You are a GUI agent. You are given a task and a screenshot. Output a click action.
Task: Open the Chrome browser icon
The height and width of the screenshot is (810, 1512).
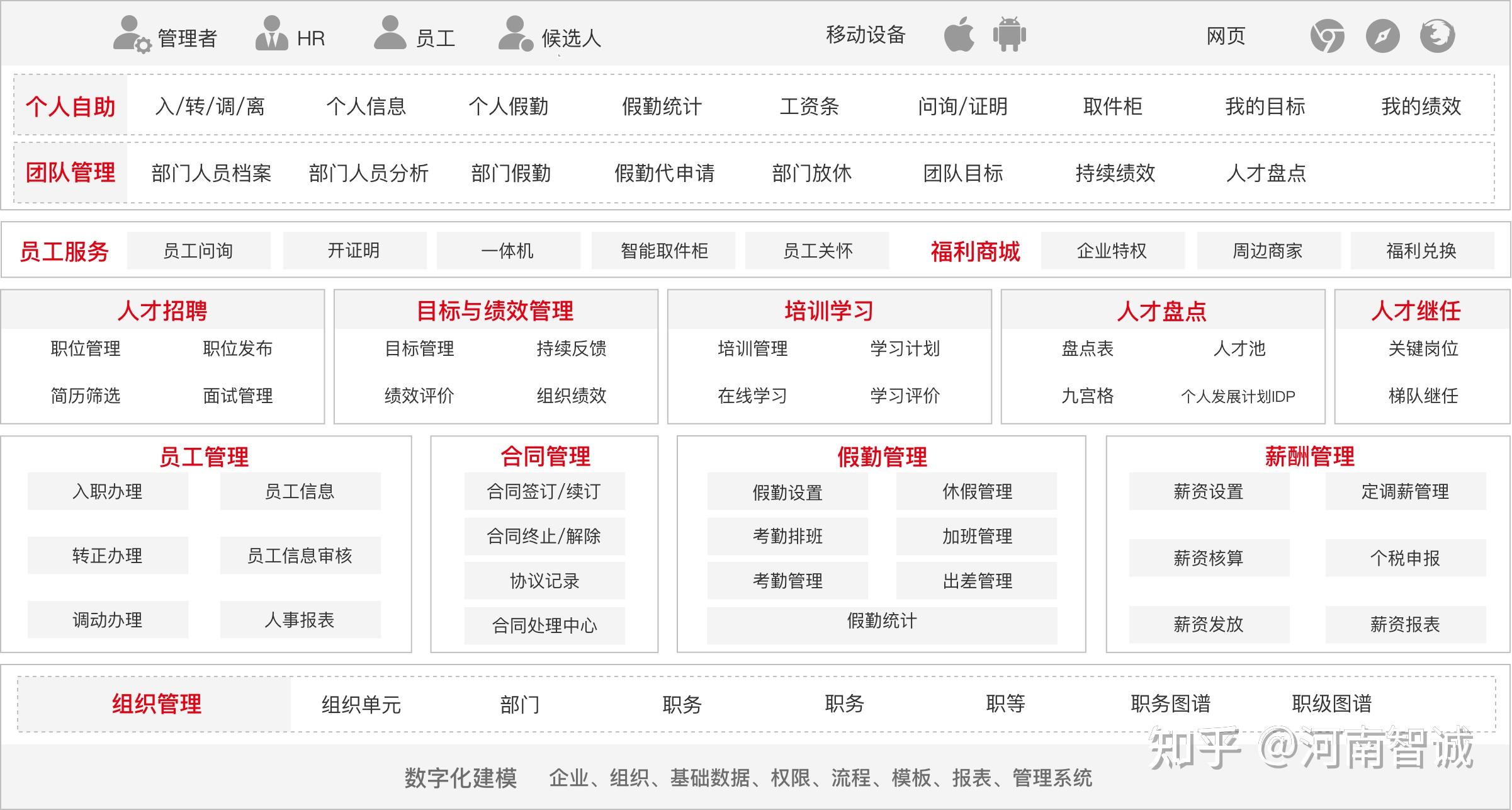tap(1328, 36)
